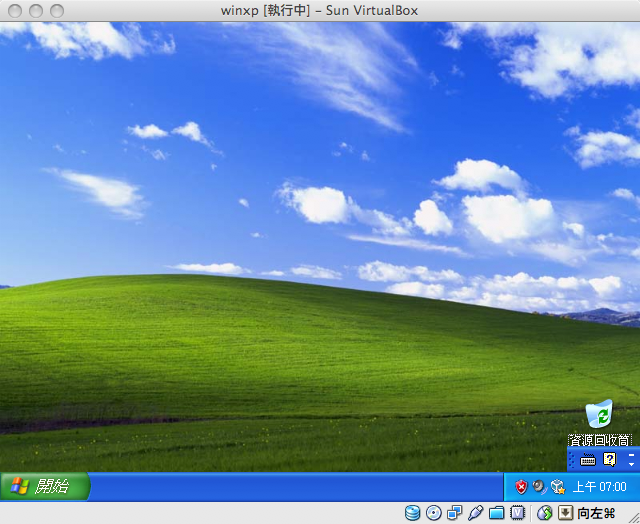Click the speaker volume tray icon

[x=539, y=486]
